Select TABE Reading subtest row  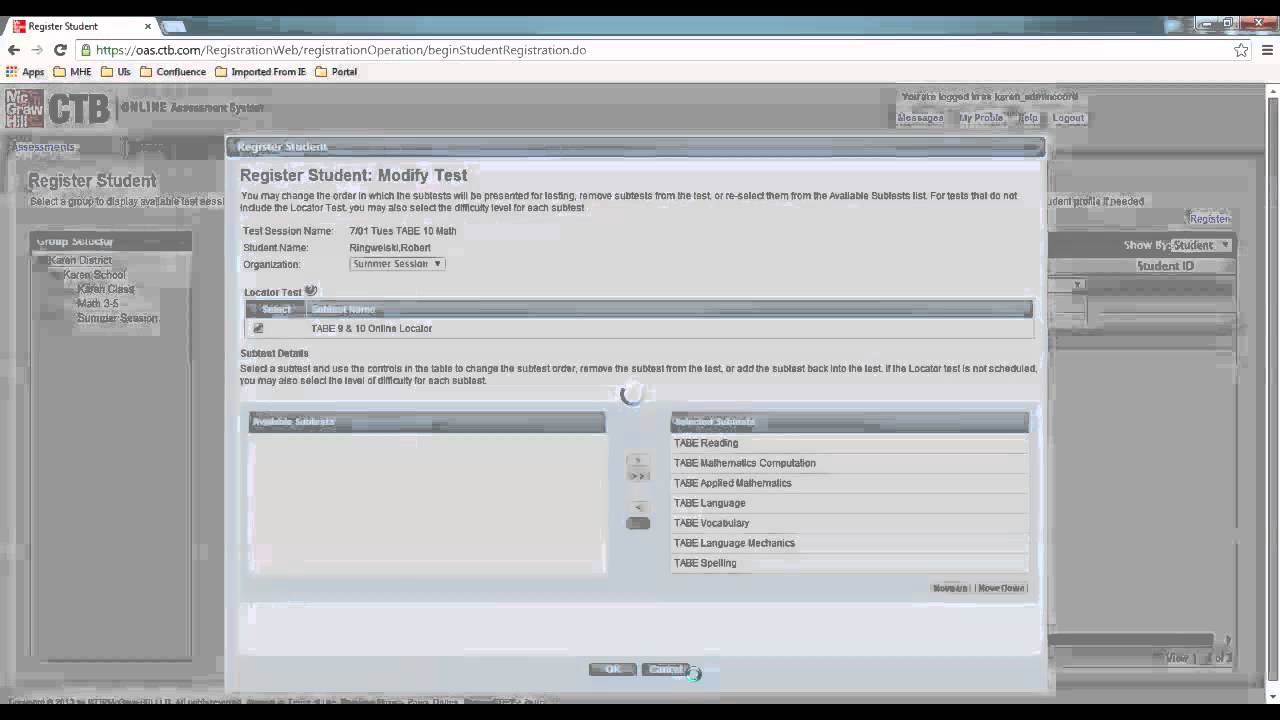tap(849, 443)
